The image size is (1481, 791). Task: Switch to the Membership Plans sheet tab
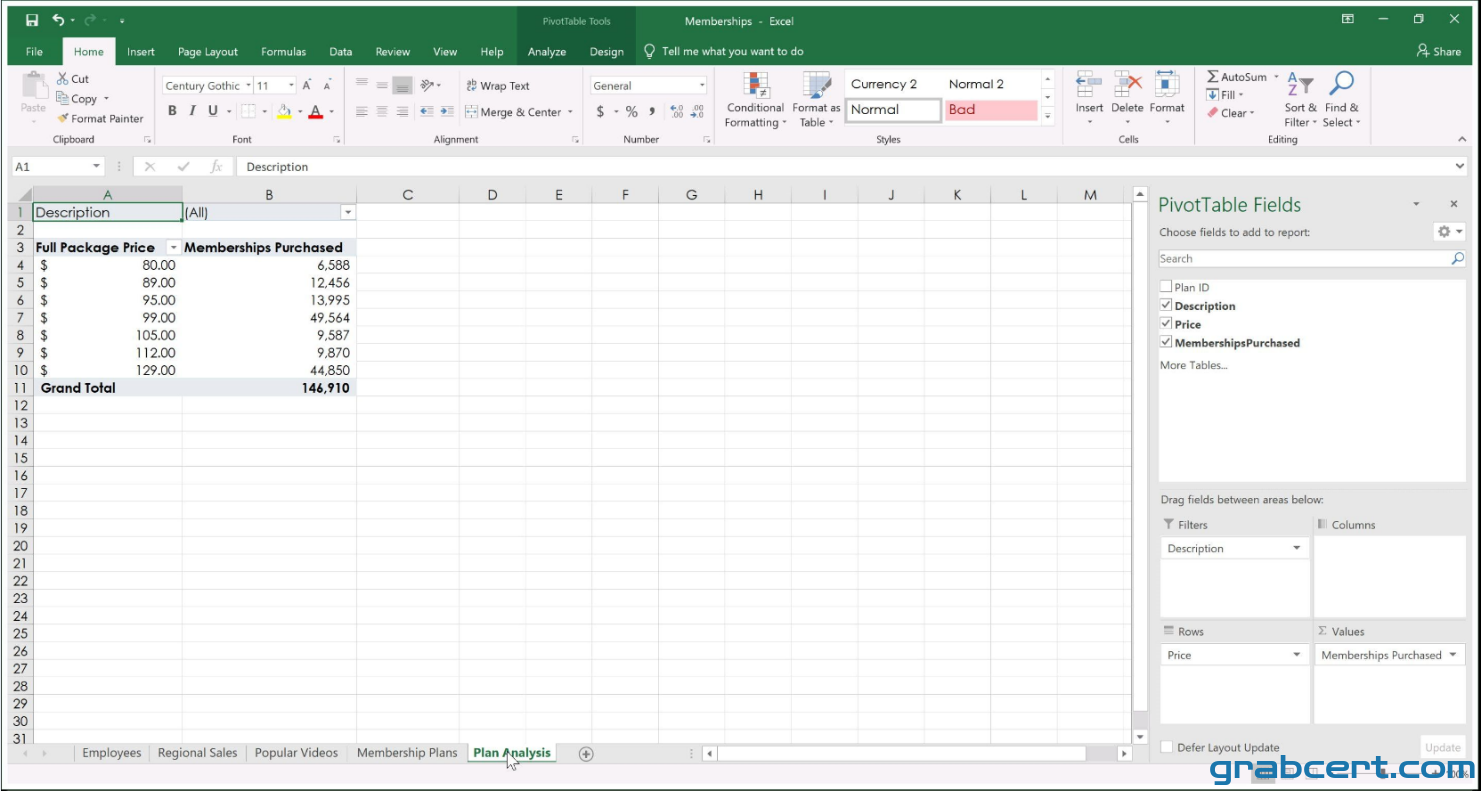(407, 753)
